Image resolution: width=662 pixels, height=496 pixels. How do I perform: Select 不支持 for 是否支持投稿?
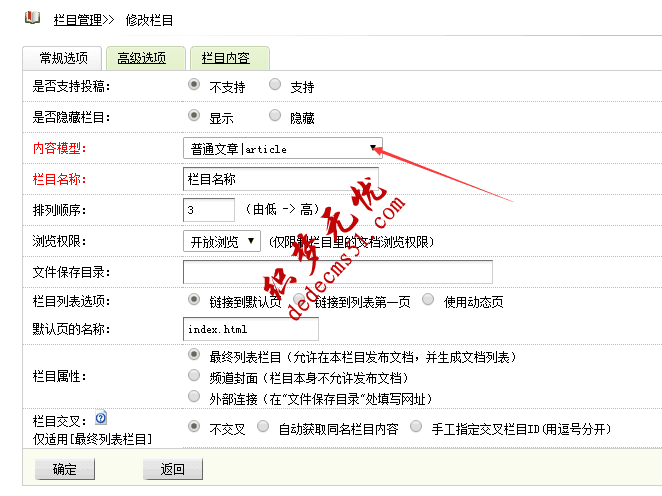point(194,84)
